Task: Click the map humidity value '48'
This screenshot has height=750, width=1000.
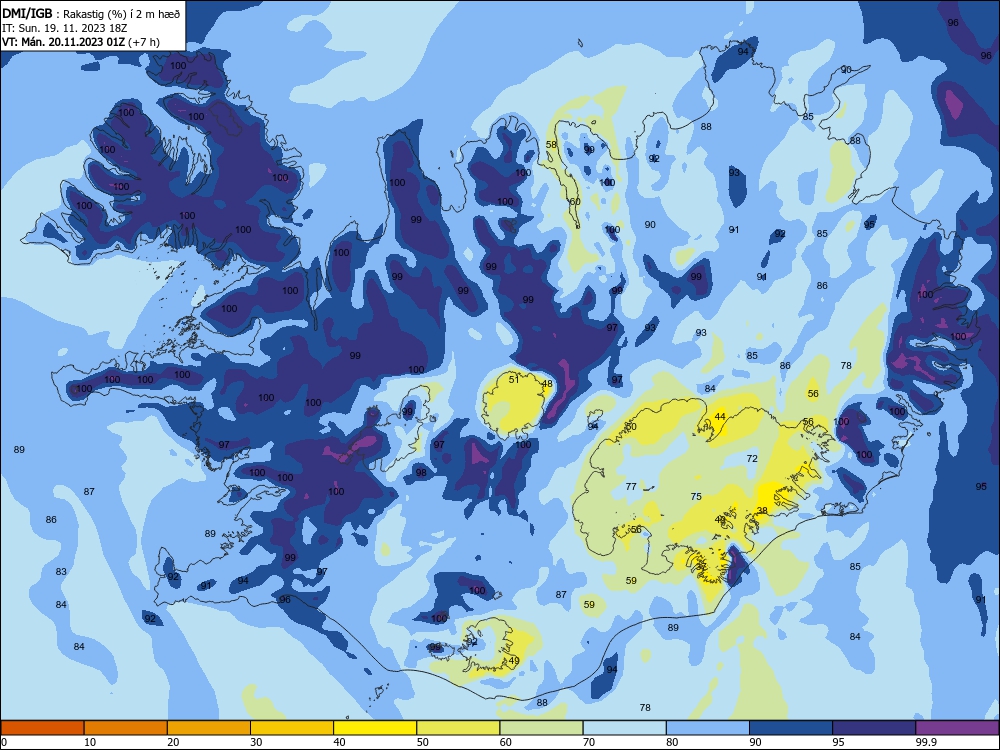Action: 547,383
